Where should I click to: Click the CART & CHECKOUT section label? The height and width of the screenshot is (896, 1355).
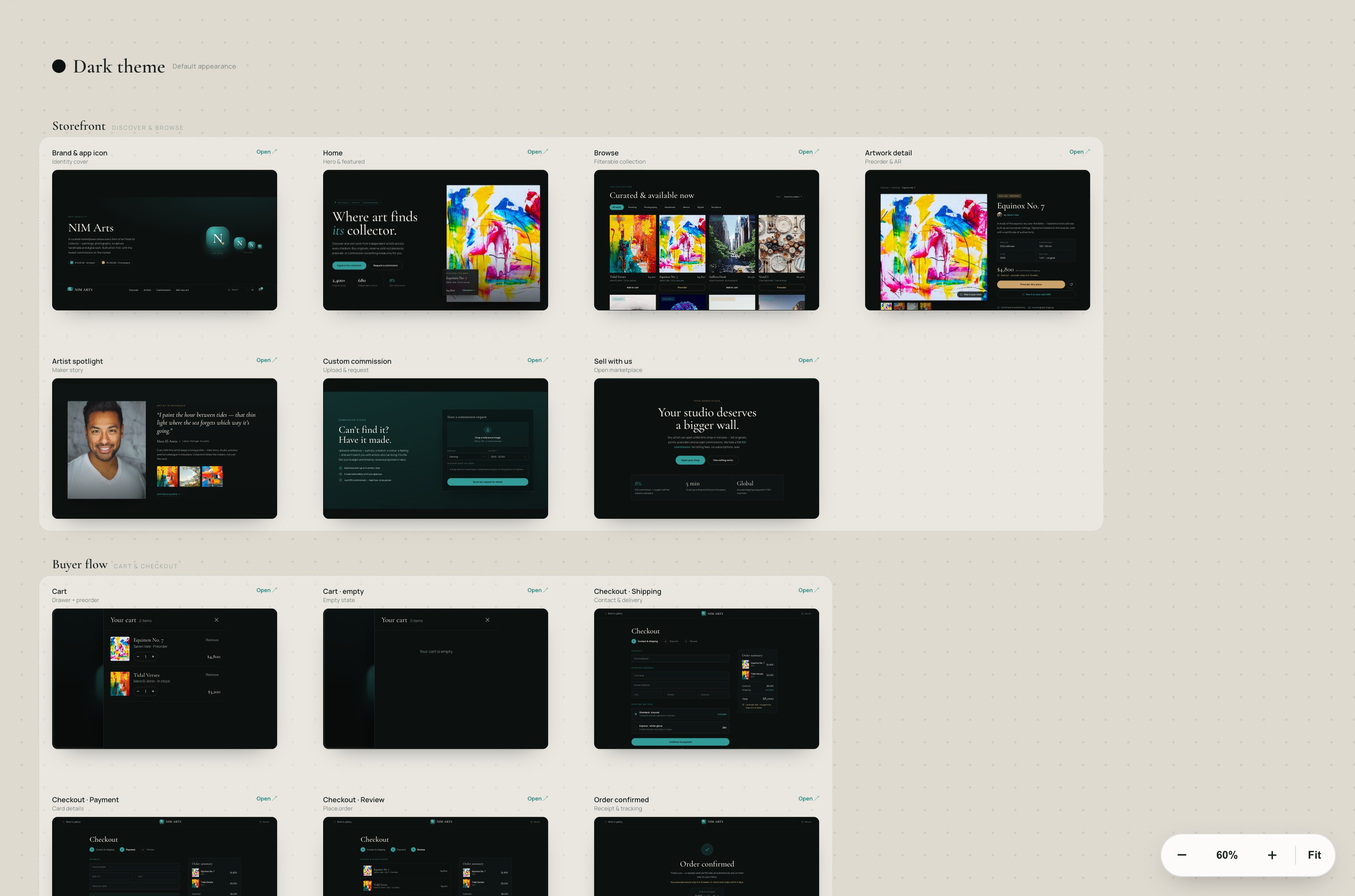coord(146,566)
